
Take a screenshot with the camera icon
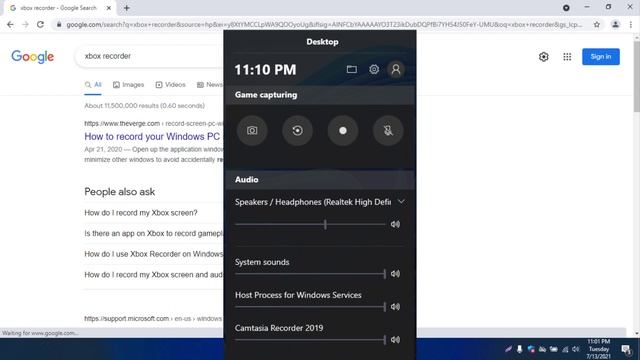(252, 130)
